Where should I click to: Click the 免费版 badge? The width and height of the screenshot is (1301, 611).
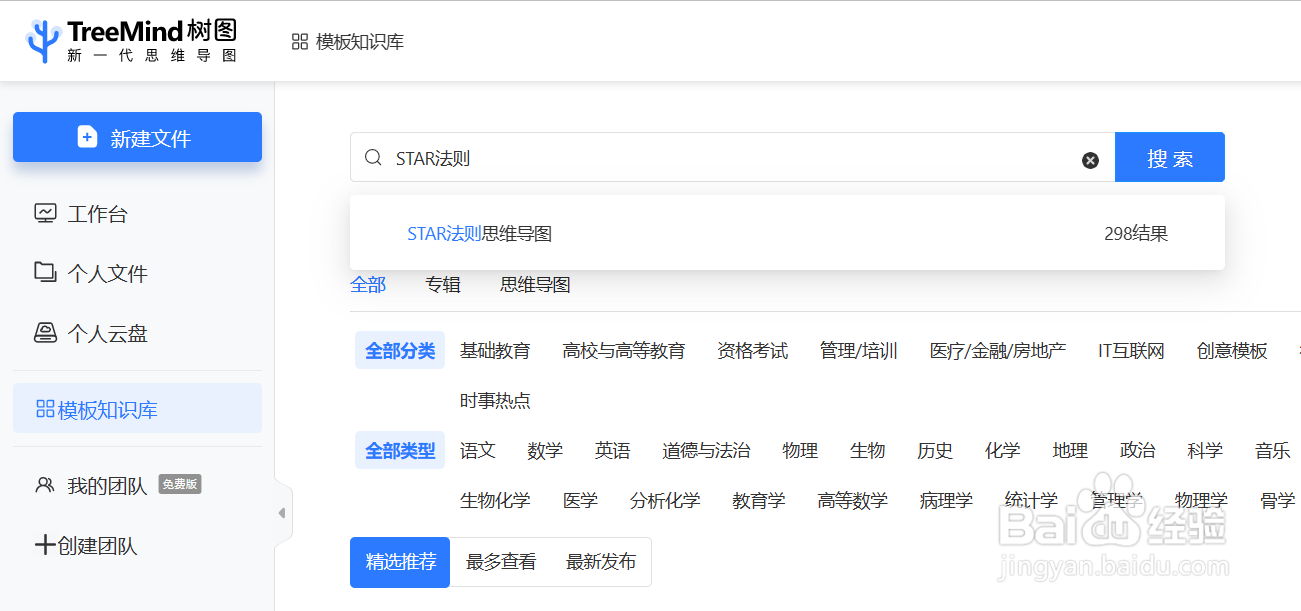tap(180, 484)
